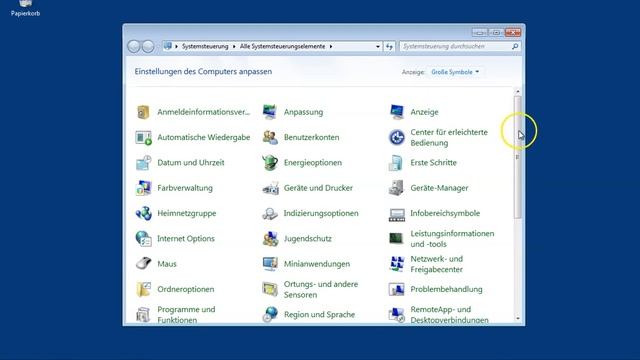
Task: Open the Heimnetzgruppe link
Action: click(187, 213)
